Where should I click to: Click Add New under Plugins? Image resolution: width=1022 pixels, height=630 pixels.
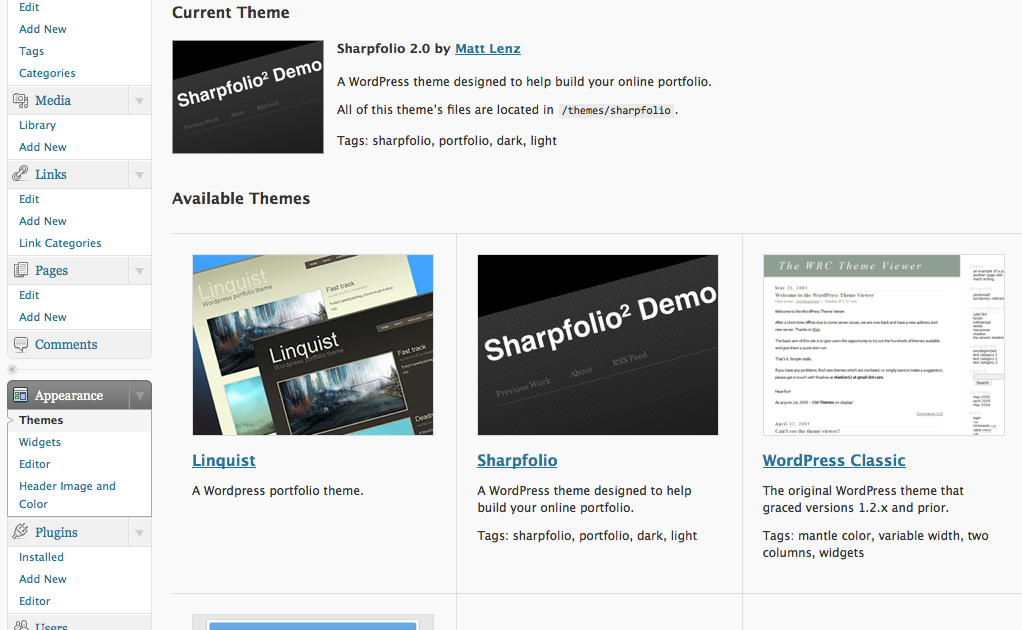point(42,579)
